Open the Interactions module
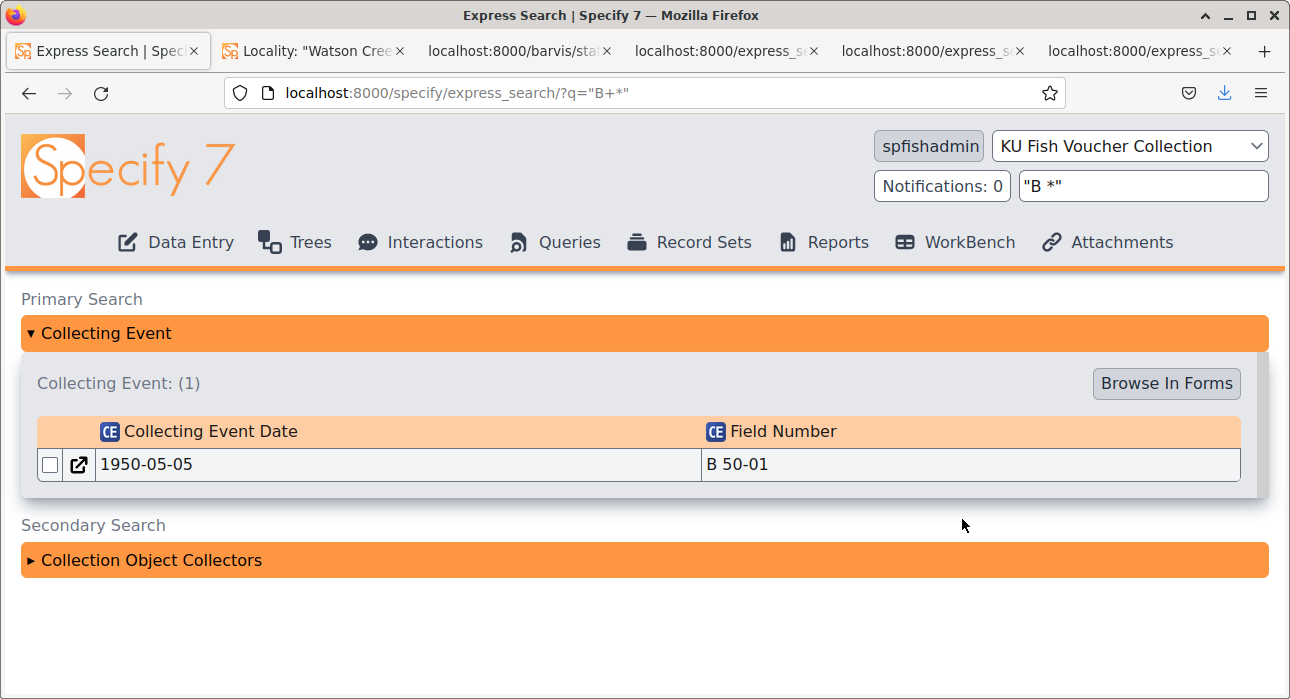This screenshot has height=699, width=1290. 419,242
